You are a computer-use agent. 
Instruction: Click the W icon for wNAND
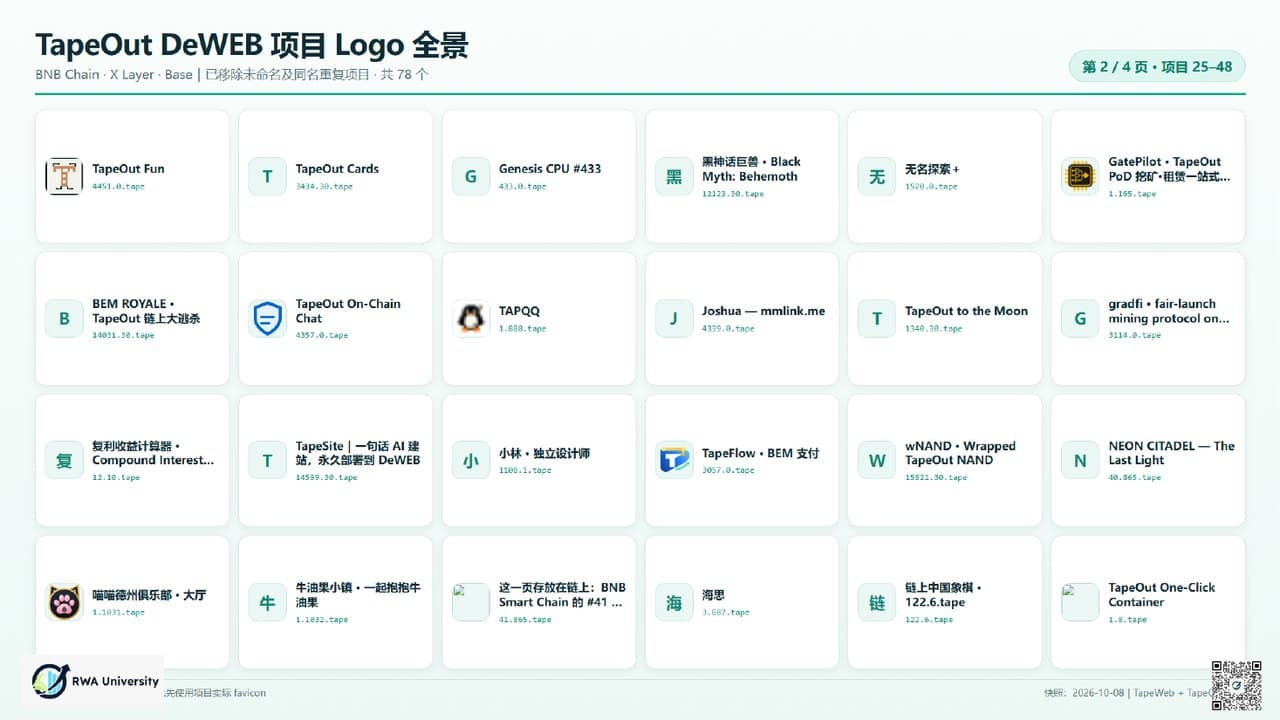pyautogui.click(x=877, y=461)
